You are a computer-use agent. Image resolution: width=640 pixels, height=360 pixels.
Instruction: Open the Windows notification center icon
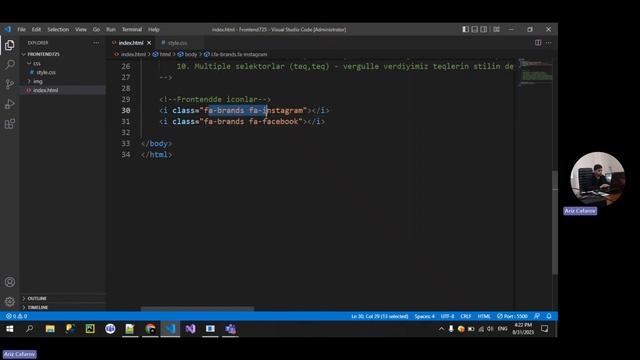pos(544,329)
